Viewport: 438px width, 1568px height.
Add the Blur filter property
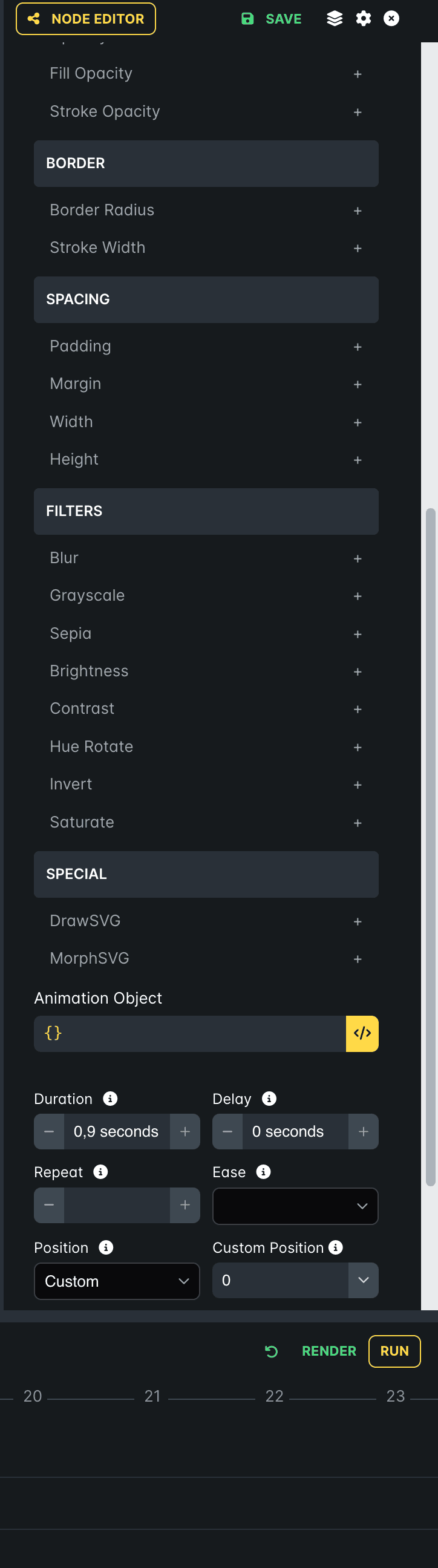coord(358,559)
